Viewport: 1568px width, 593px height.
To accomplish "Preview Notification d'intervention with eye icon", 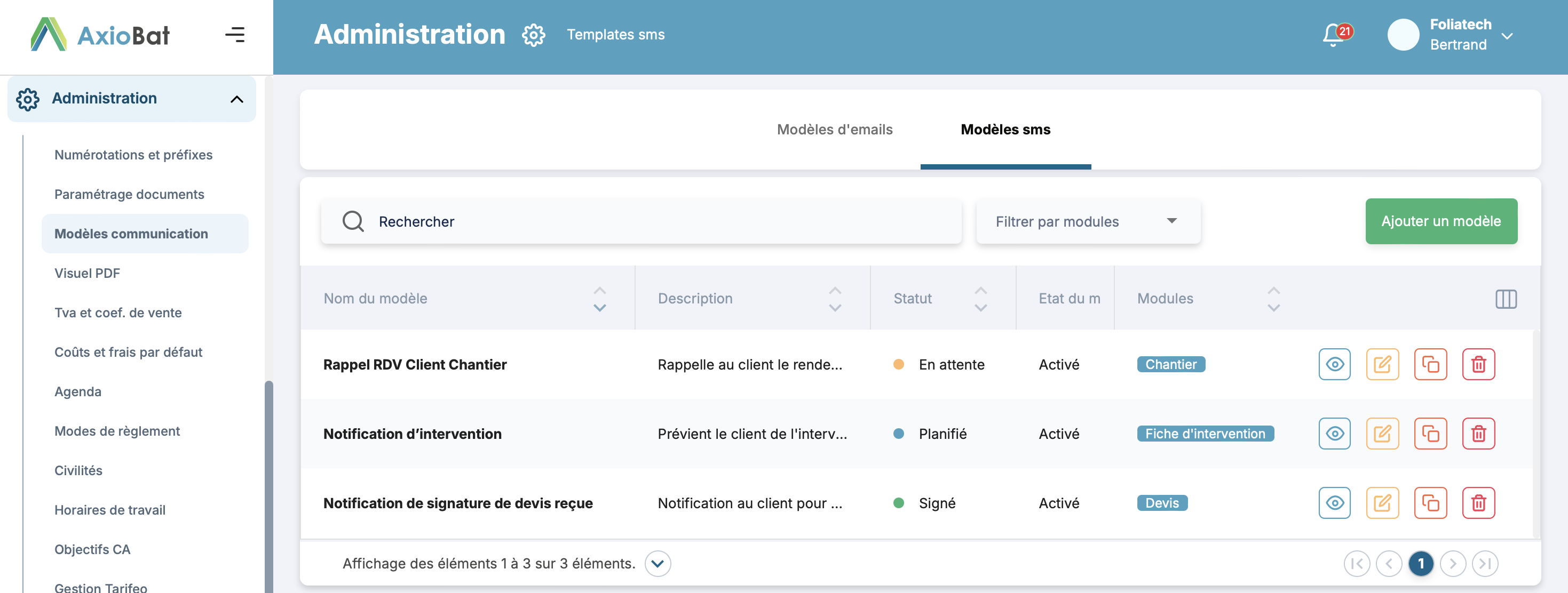I will 1334,434.
